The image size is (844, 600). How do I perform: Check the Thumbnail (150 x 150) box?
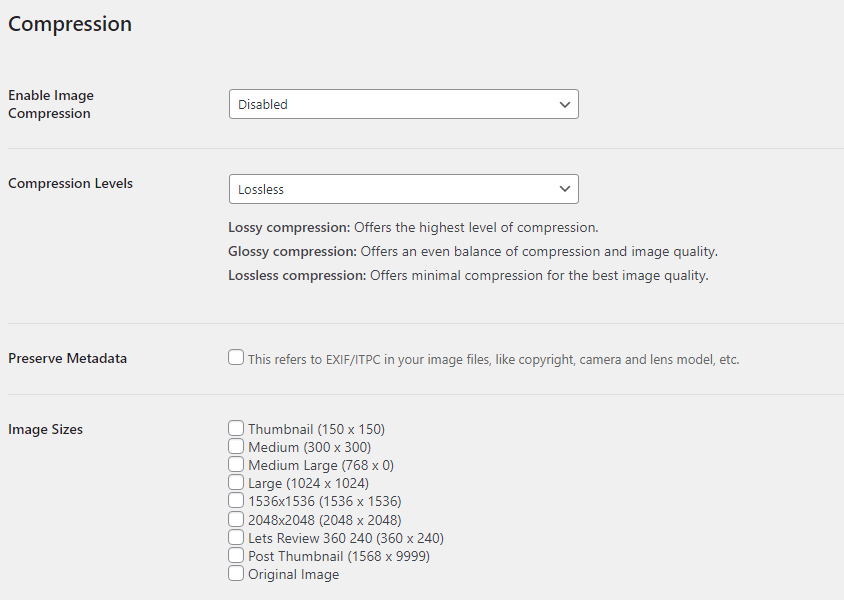pos(236,429)
